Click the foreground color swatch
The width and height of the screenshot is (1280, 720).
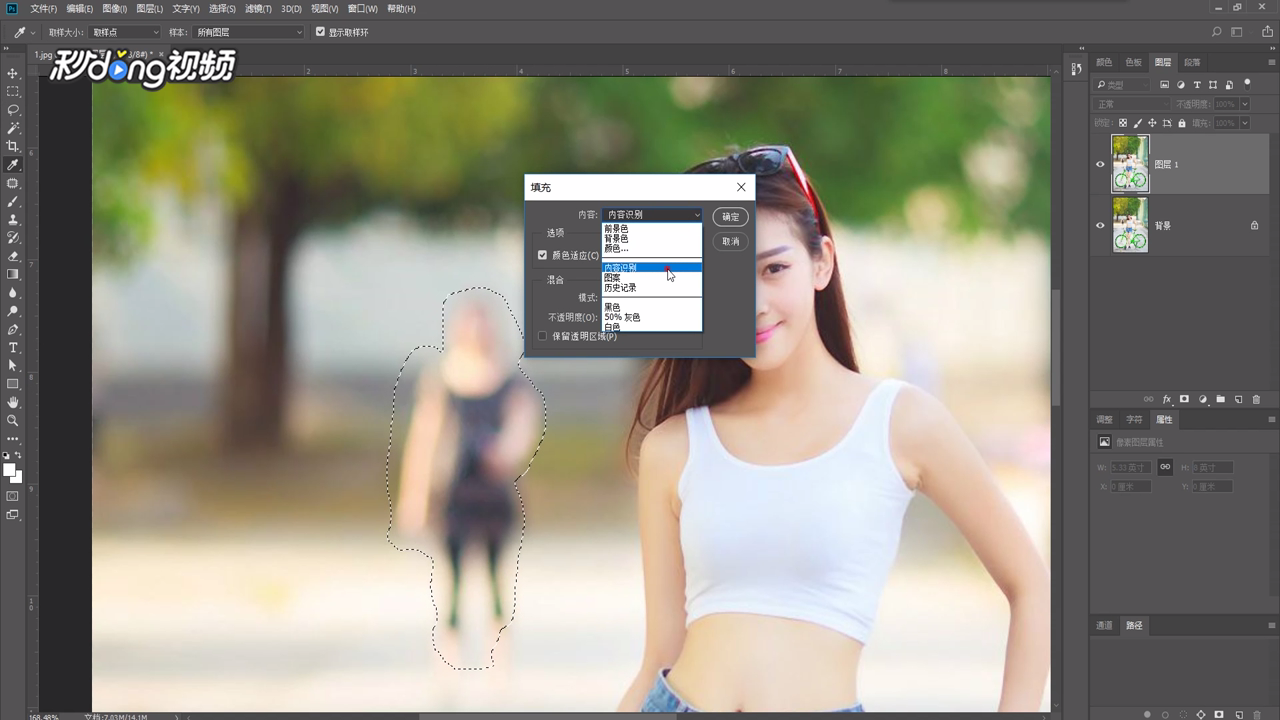pos(9,469)
